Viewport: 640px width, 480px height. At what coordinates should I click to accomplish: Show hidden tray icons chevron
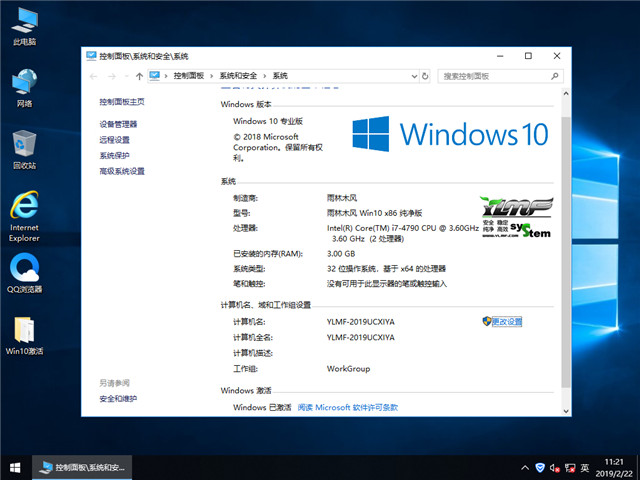525,468
